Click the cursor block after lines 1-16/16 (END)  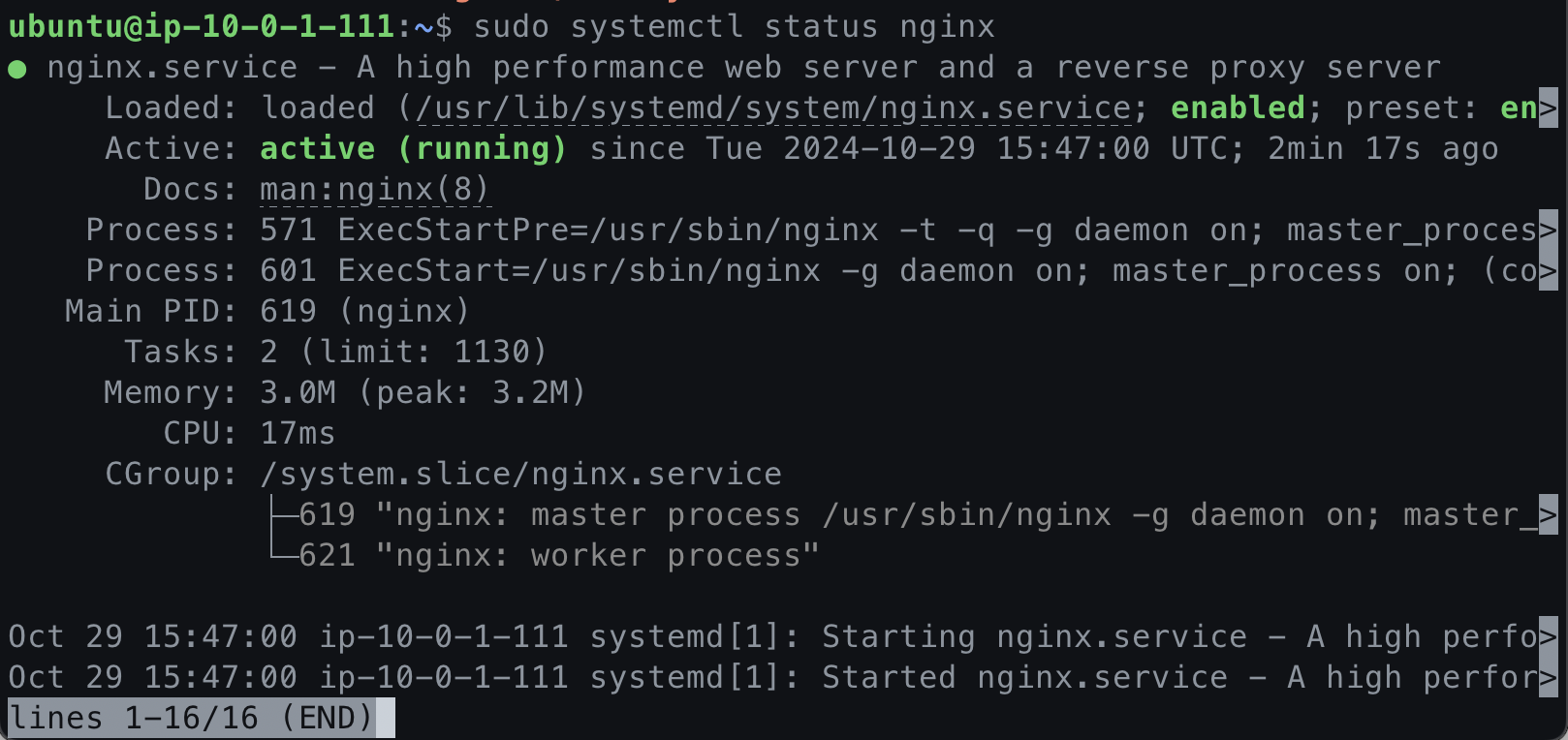(385, 718)
